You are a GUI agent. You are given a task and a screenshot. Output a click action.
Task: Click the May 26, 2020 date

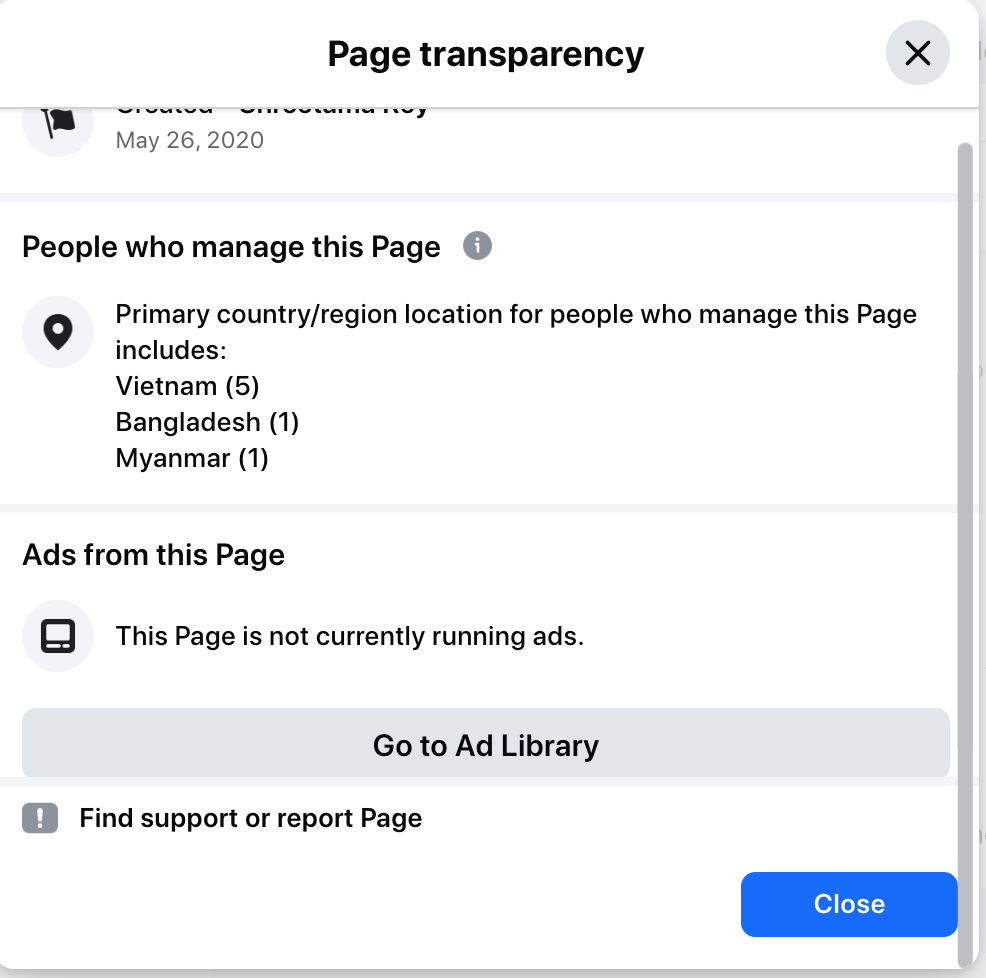[190, 140]
